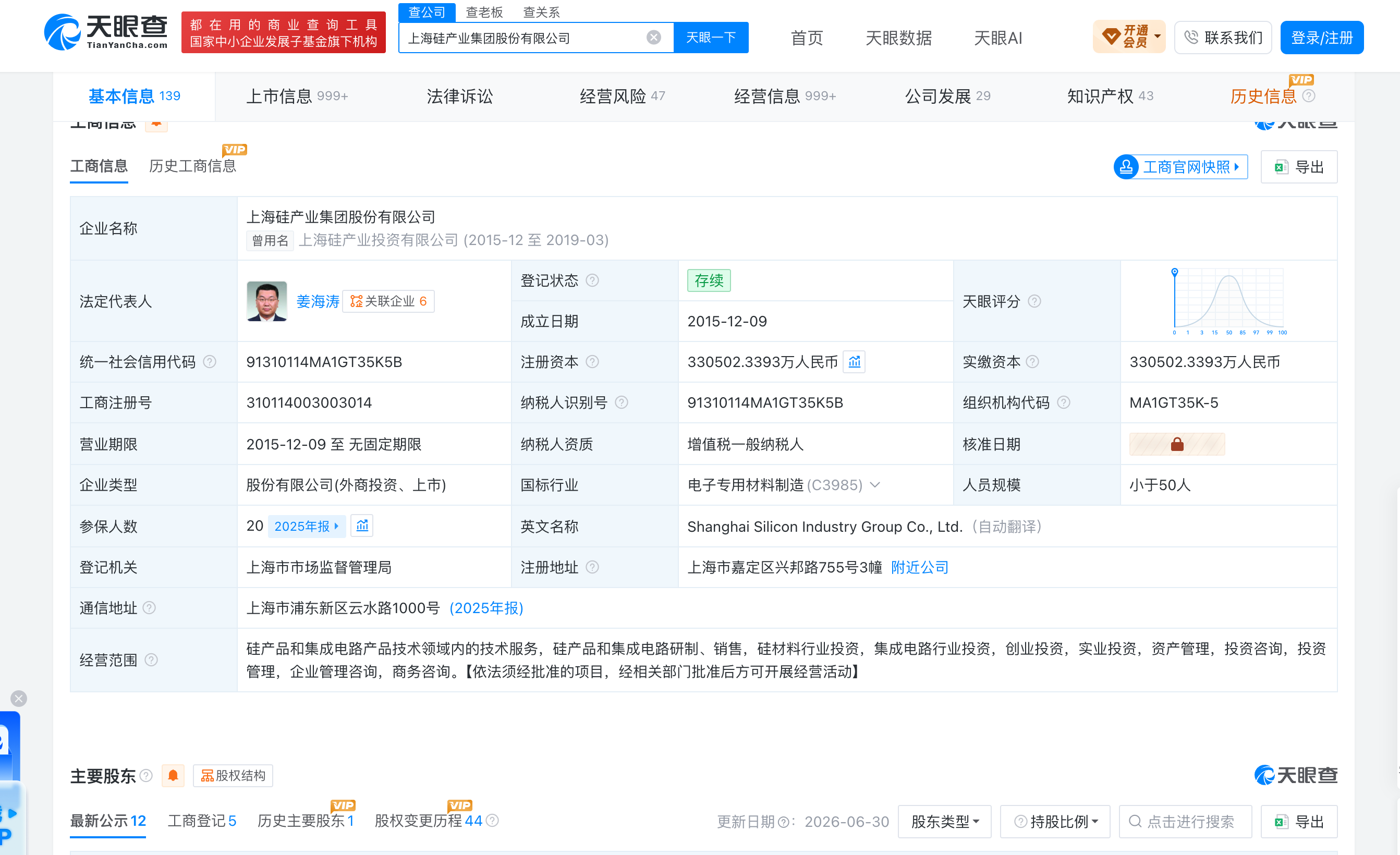The image size is (1400, 855).
Task: Click help icon next to 注册地址
Action: pyautogui.click(x=592, y=567)
